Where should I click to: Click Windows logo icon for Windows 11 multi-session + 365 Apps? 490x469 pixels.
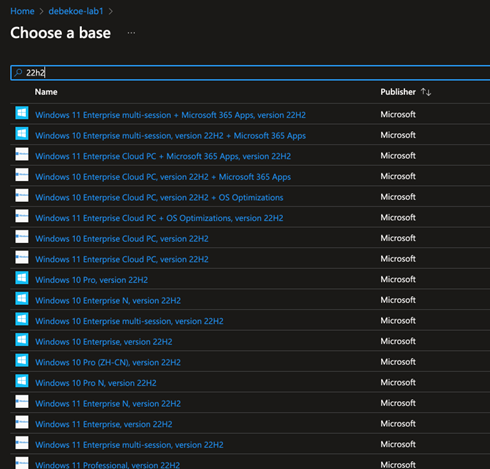pyautogui.click(x=22, y=113)
